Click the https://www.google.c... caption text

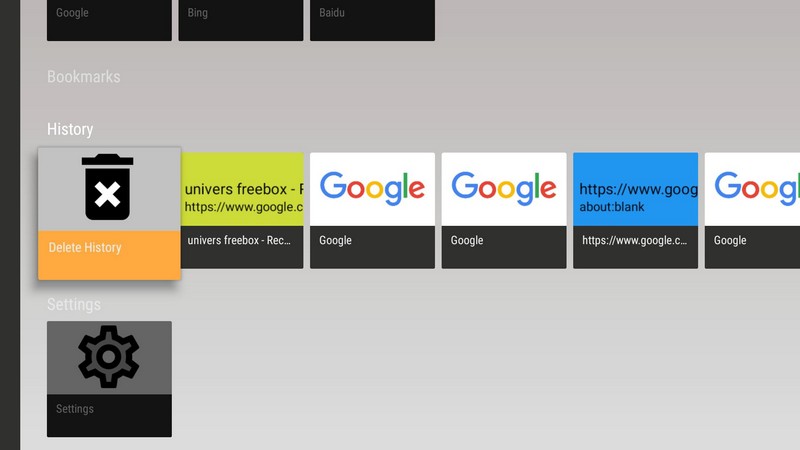[x=635, y=240]
